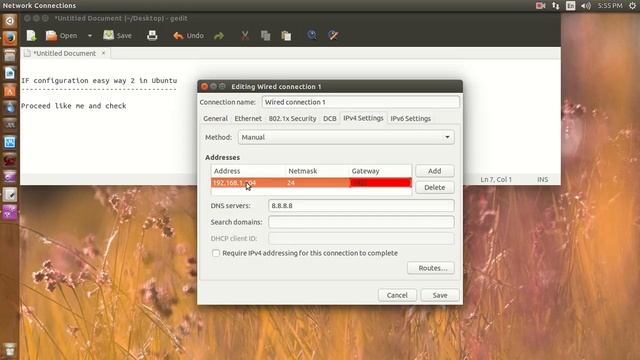Image resolution: width=640 pixels, height=360 pixels.
Task: Switch to the 802.1x Security tab
Action: click(292, 118)
